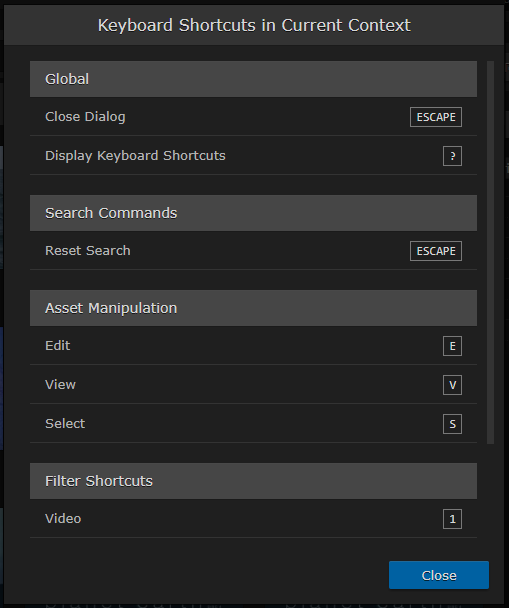509x608 pixels.
Task: Click the Close Dialog shortcut label
Action: (x=85, y=117)
